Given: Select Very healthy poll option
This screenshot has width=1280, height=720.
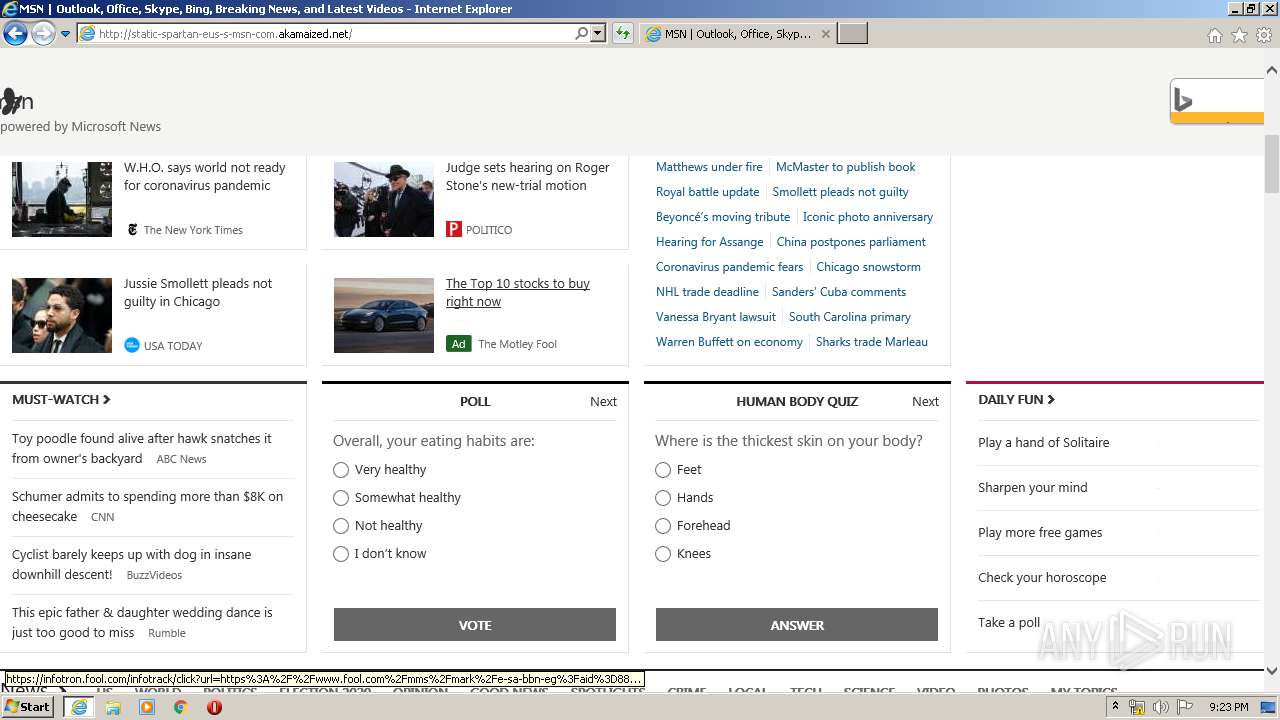Looking at the screenshot, I should click(341, 470).
